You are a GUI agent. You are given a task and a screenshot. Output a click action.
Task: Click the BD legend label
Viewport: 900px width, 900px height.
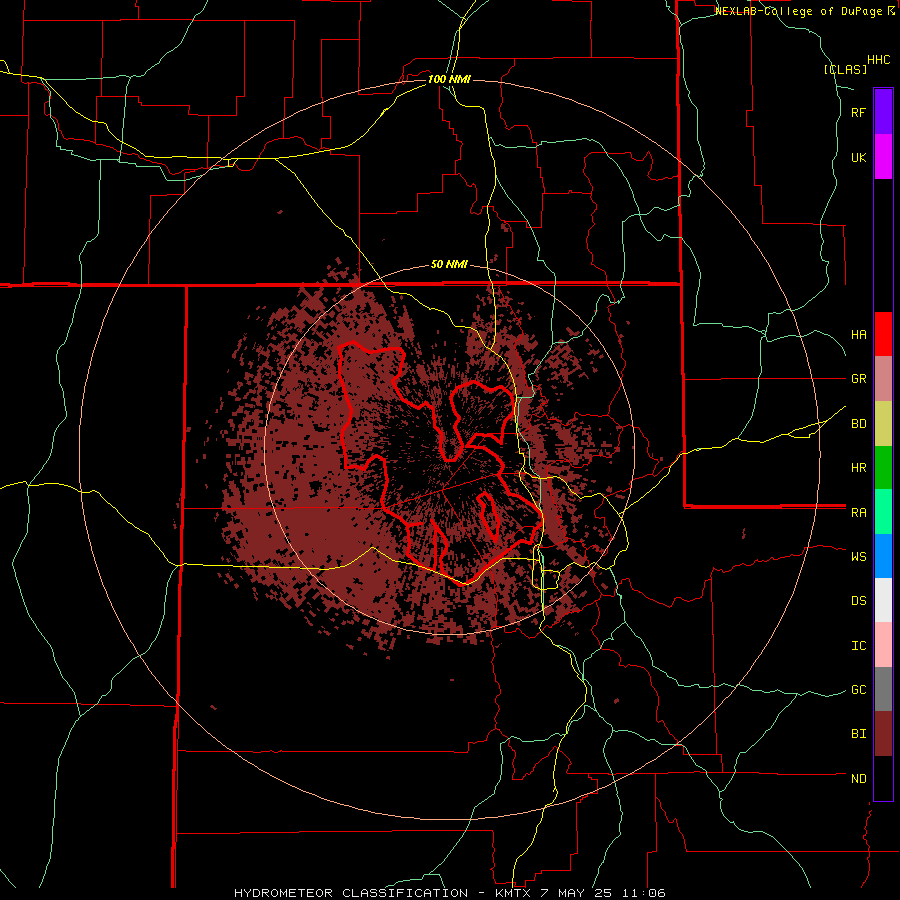pyautogui.click(x=858, y=424)
